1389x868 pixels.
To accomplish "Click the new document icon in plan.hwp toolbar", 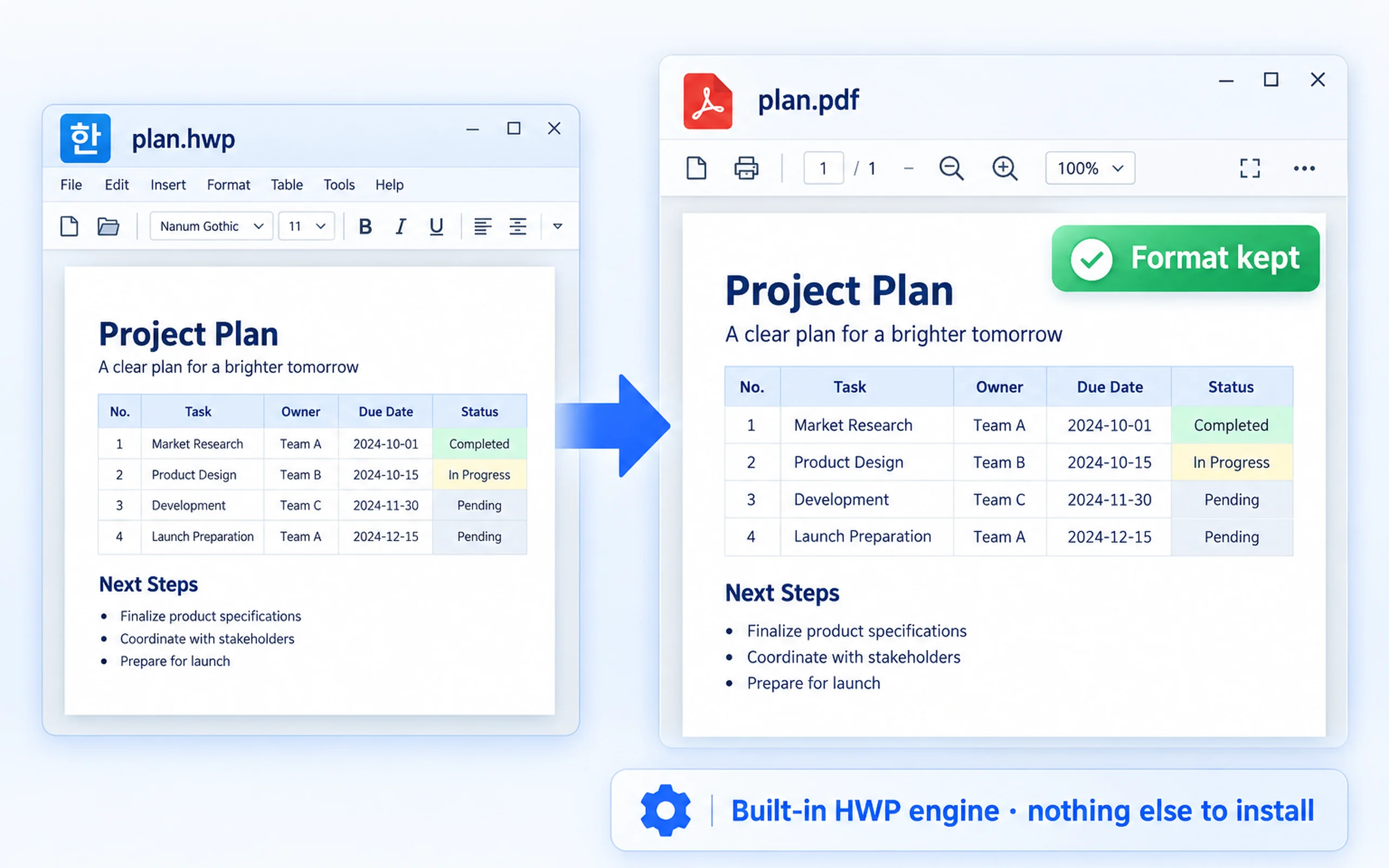I will (69, 226).
